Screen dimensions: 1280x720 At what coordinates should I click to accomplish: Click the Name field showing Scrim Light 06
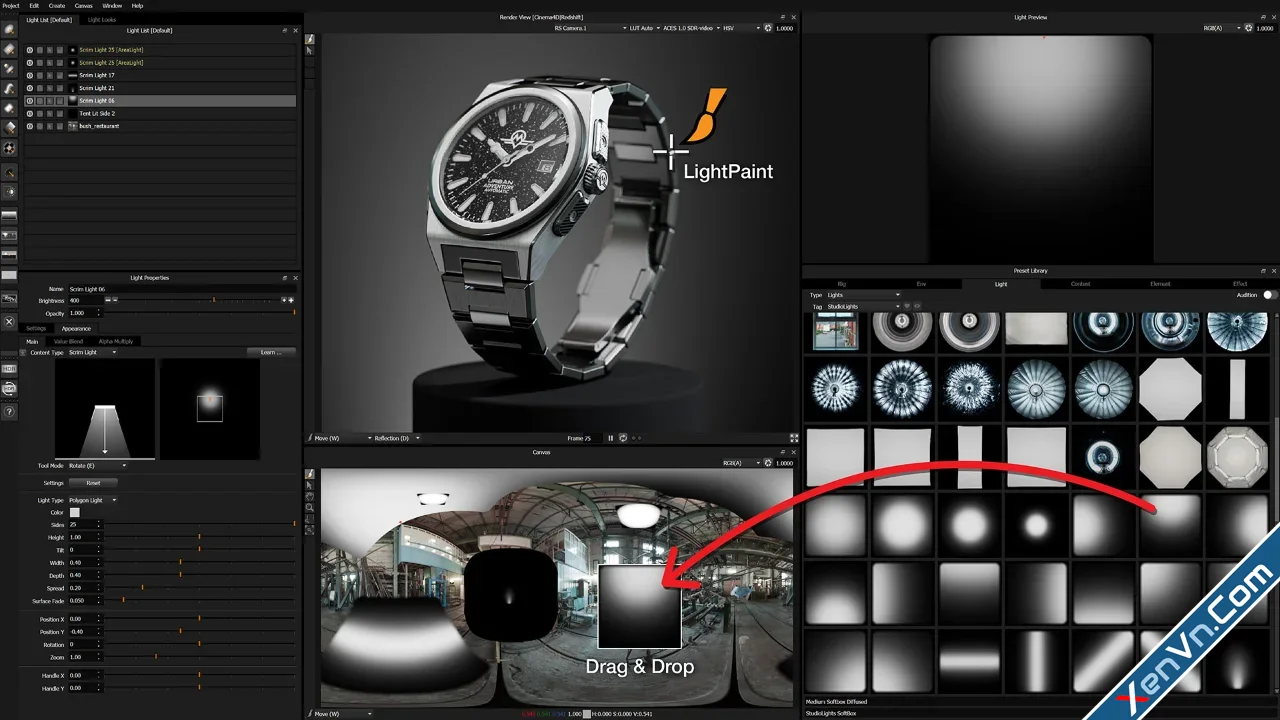click(181, 289)
